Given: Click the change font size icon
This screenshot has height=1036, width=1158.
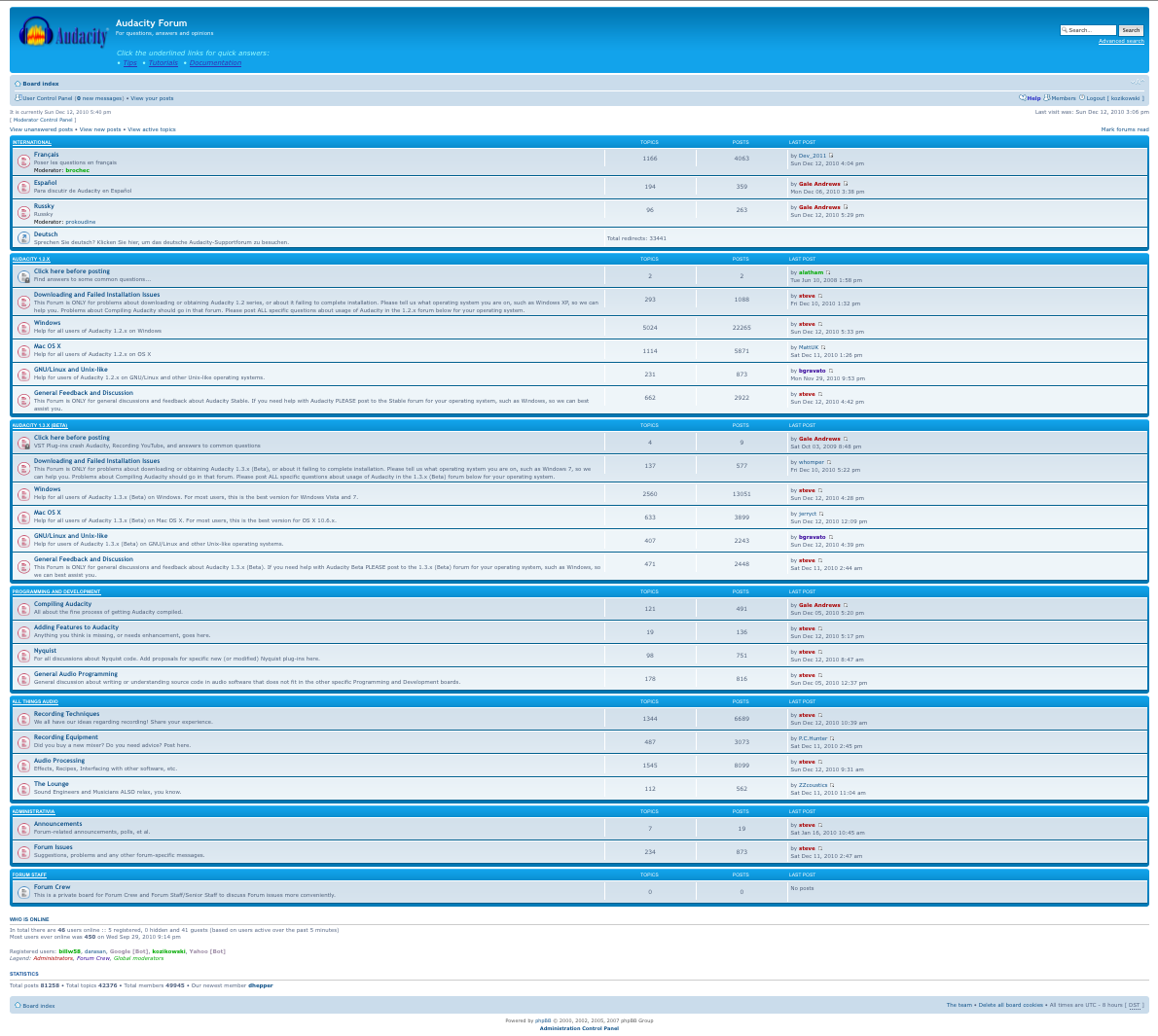Looking at the screenshot, I should pyautogui.click(x=1137, y=83).
